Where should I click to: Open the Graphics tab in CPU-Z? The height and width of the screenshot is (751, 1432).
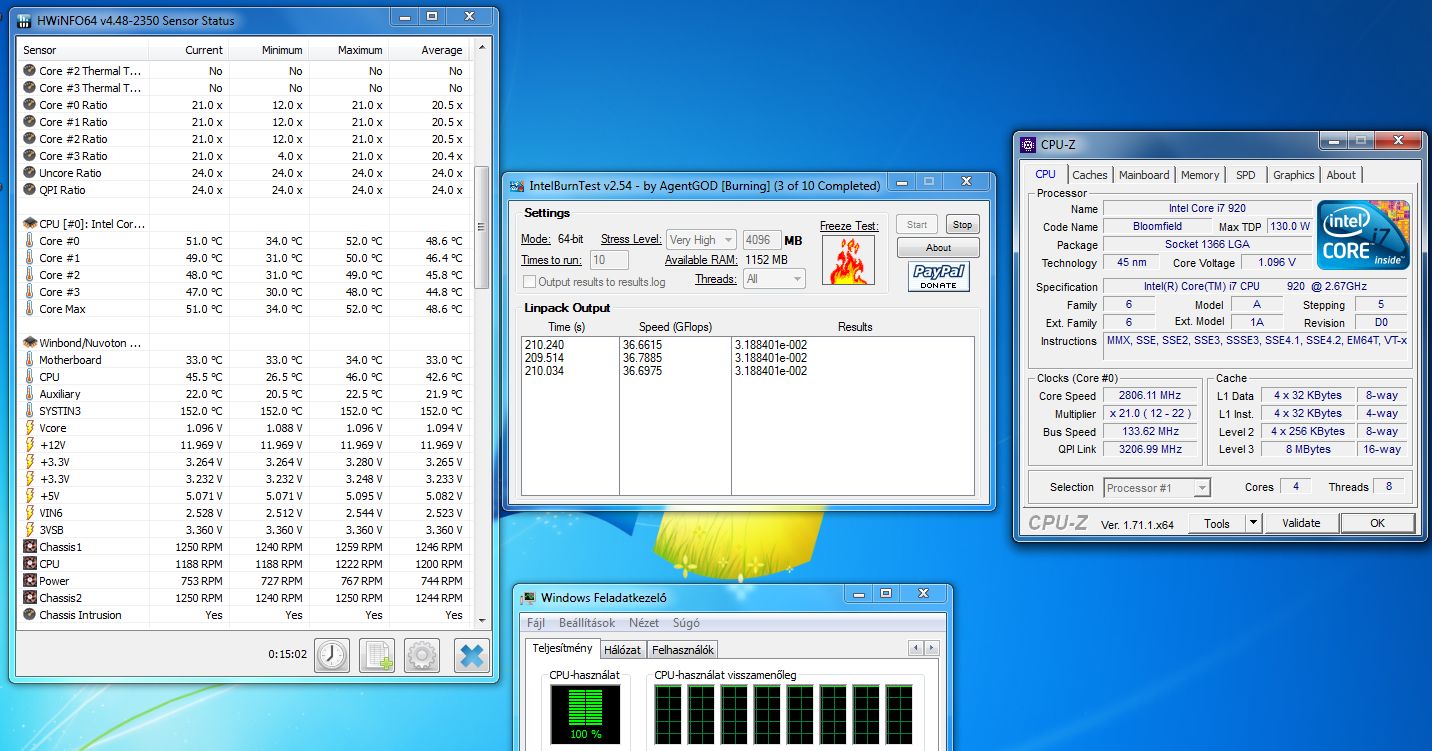[1294, 175]
